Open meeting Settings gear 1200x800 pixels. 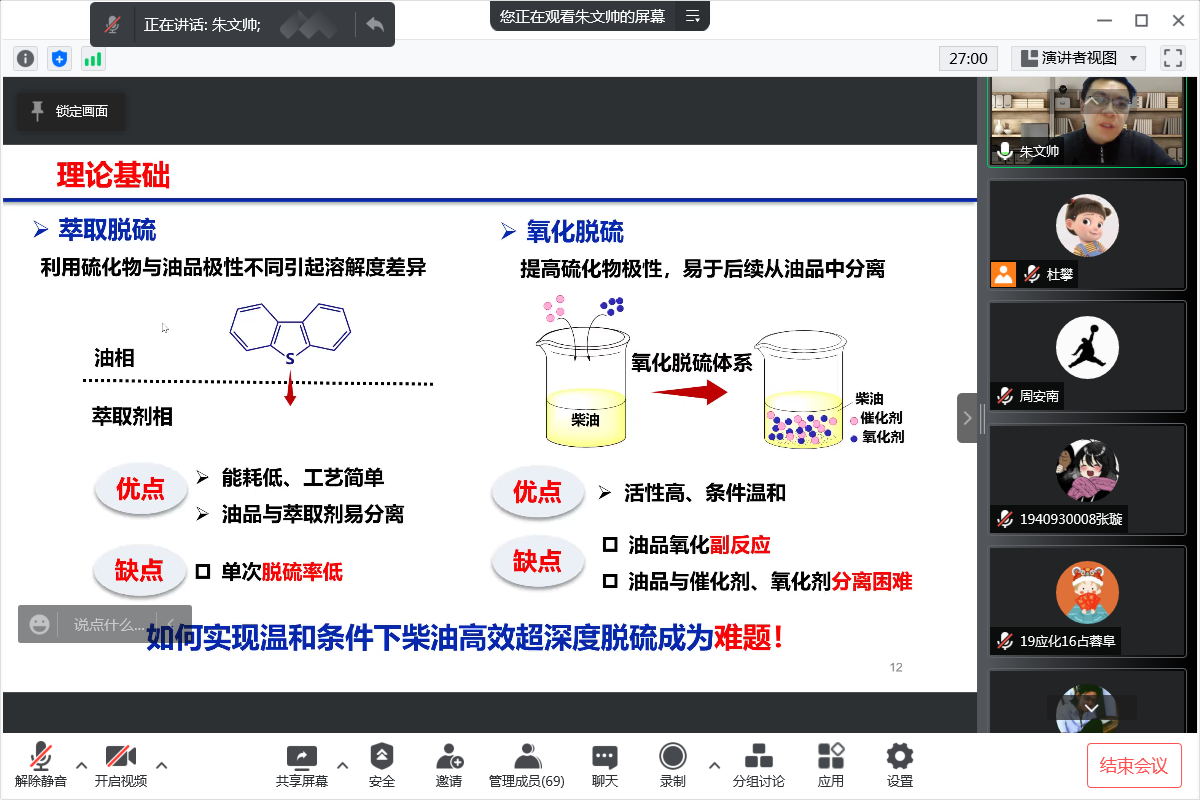(x=900, y=765)
